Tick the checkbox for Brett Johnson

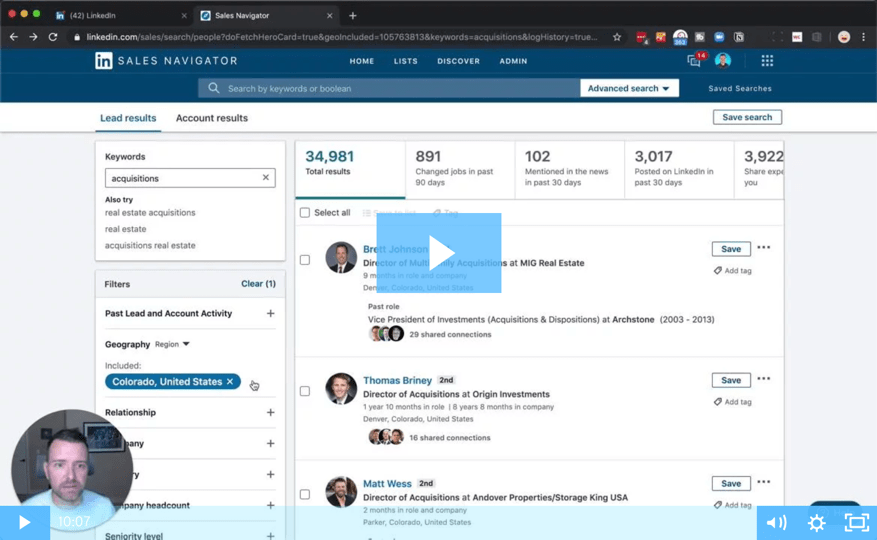point(305,260)
